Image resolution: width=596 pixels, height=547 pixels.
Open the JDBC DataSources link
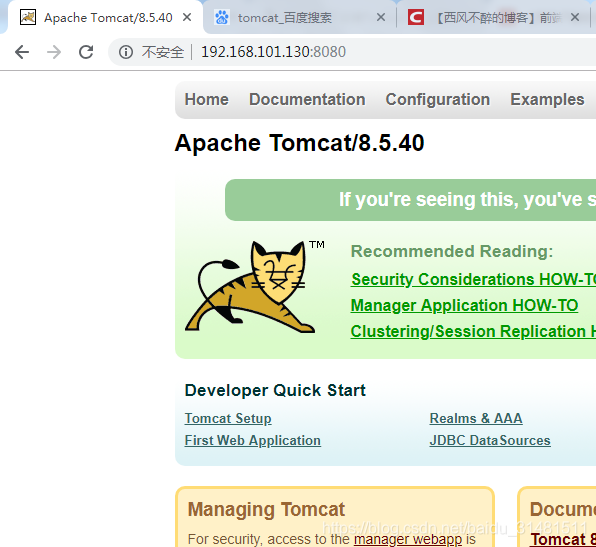coord(490,440)
